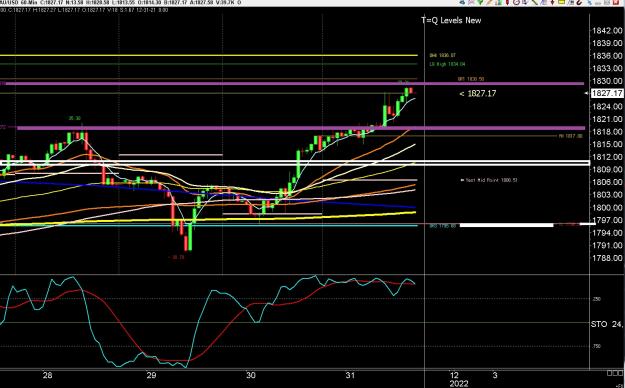
Task: Click the 'STO 24,' stochastic indicator label
Action: (x=607, y=324)
